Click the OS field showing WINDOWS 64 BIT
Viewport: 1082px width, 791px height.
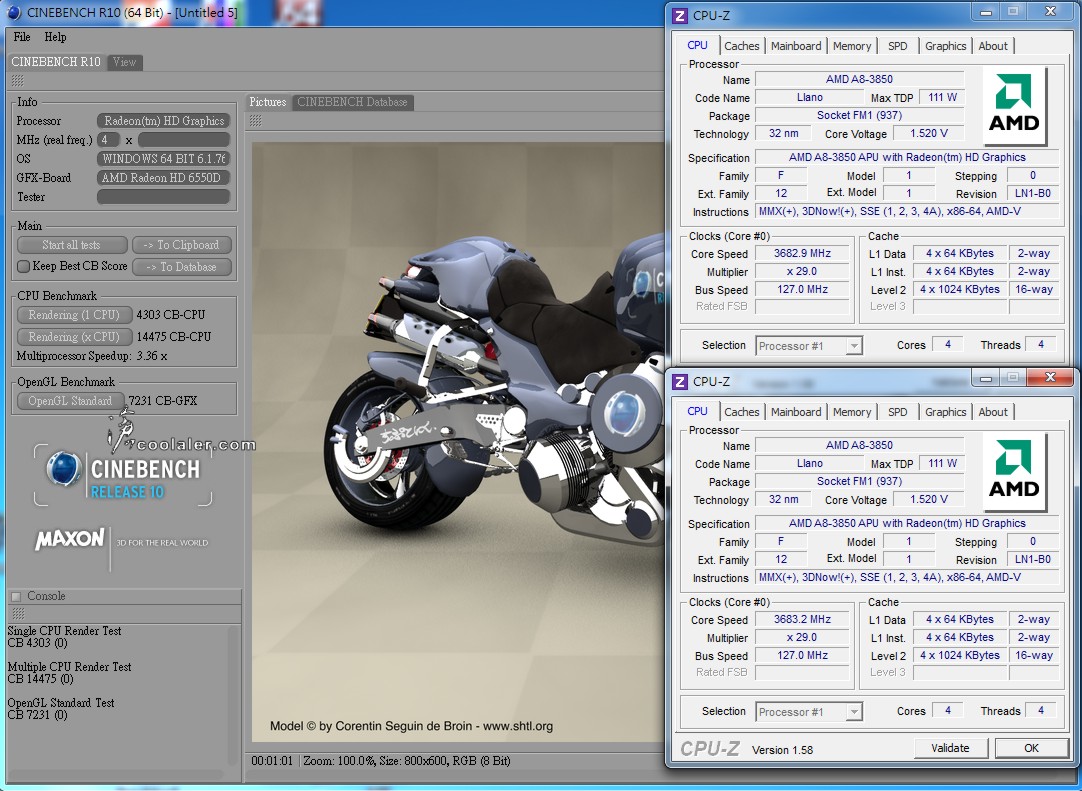tap(164, 159)
